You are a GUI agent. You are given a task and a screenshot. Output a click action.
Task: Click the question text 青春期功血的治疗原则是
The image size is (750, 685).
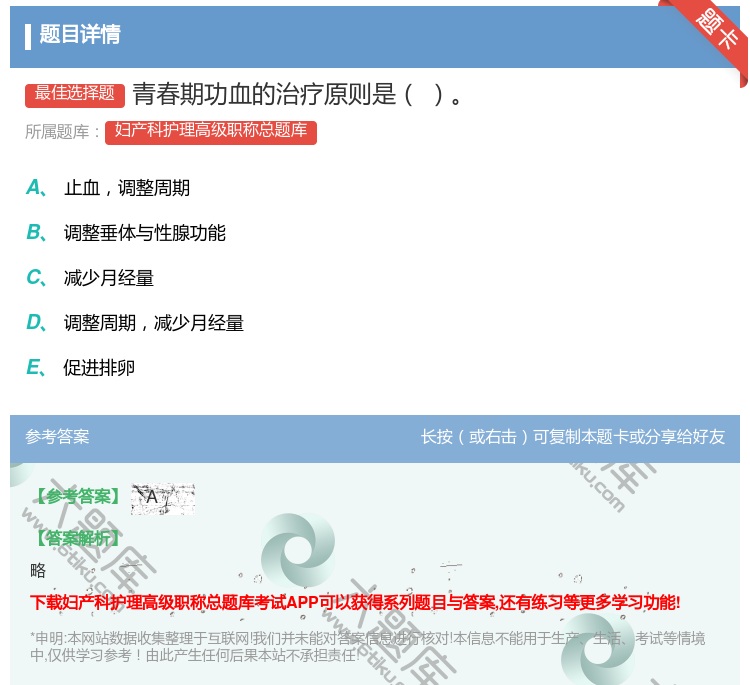click(x=297, y=94)
